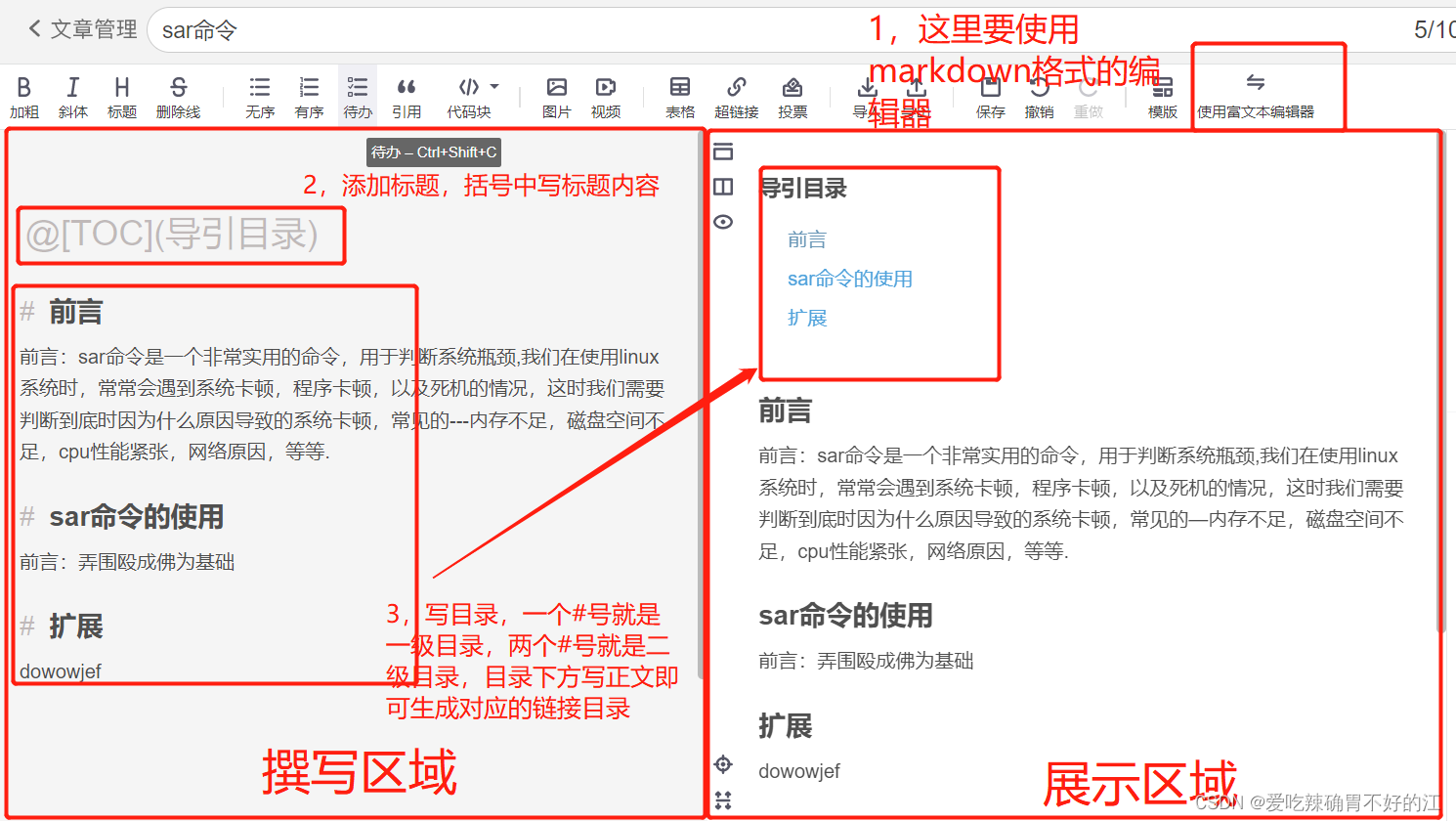Redo the edit with 重做
1456x821 pixels.
click(x=1089, y=98)
